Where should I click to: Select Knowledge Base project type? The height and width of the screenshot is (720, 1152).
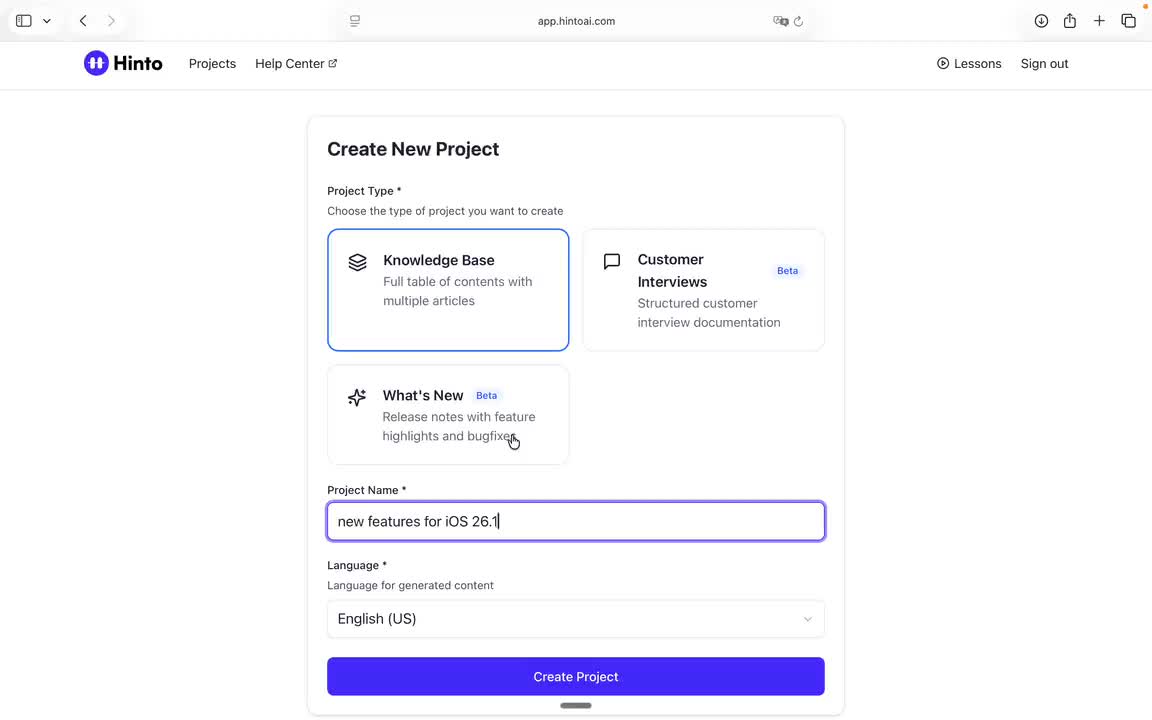[x=448, y=290]
